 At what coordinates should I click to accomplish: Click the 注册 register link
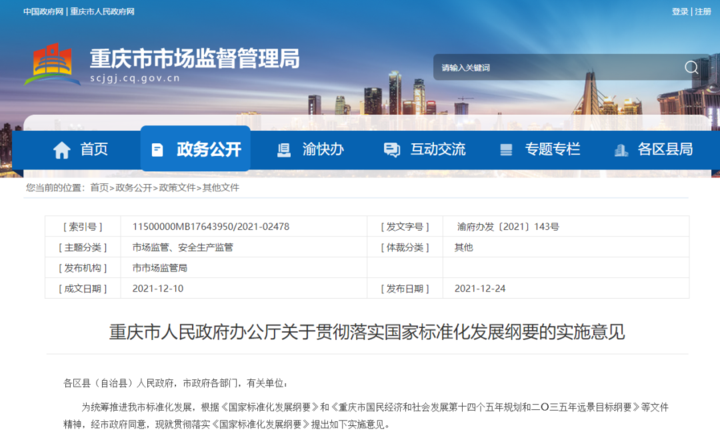(706, 11)
